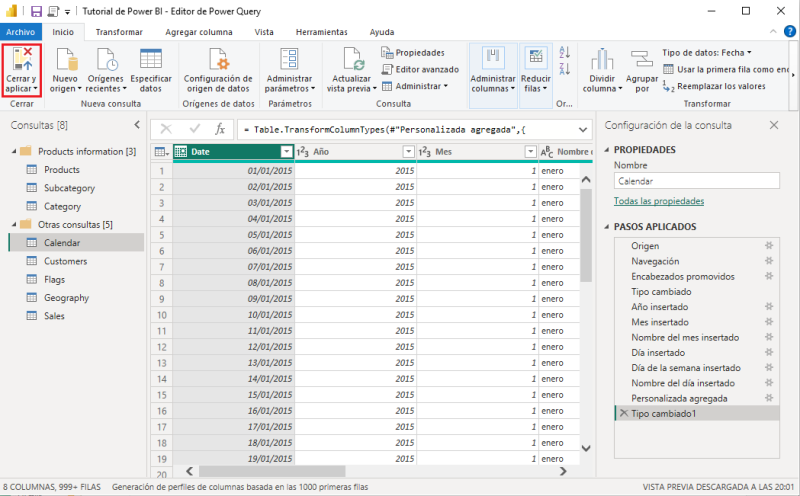Open the Año column filter dropdown
The image size is (800, 496).
(409, 152)
